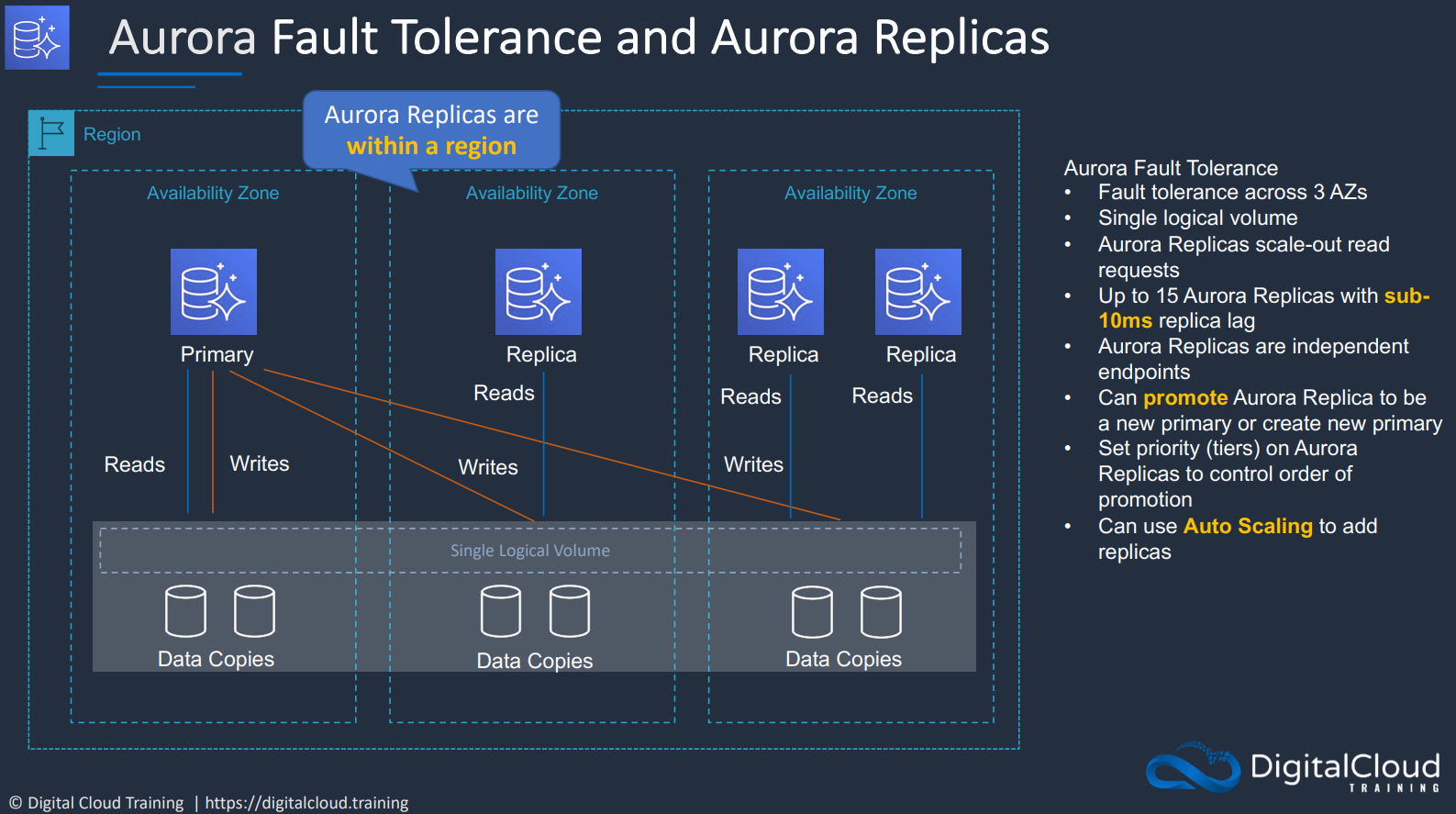The height and width of the screenshot is (814, 1456).
Task: Click 'Aurora Replicas are independent endpoints' bullet
Action: (1253, 359)
